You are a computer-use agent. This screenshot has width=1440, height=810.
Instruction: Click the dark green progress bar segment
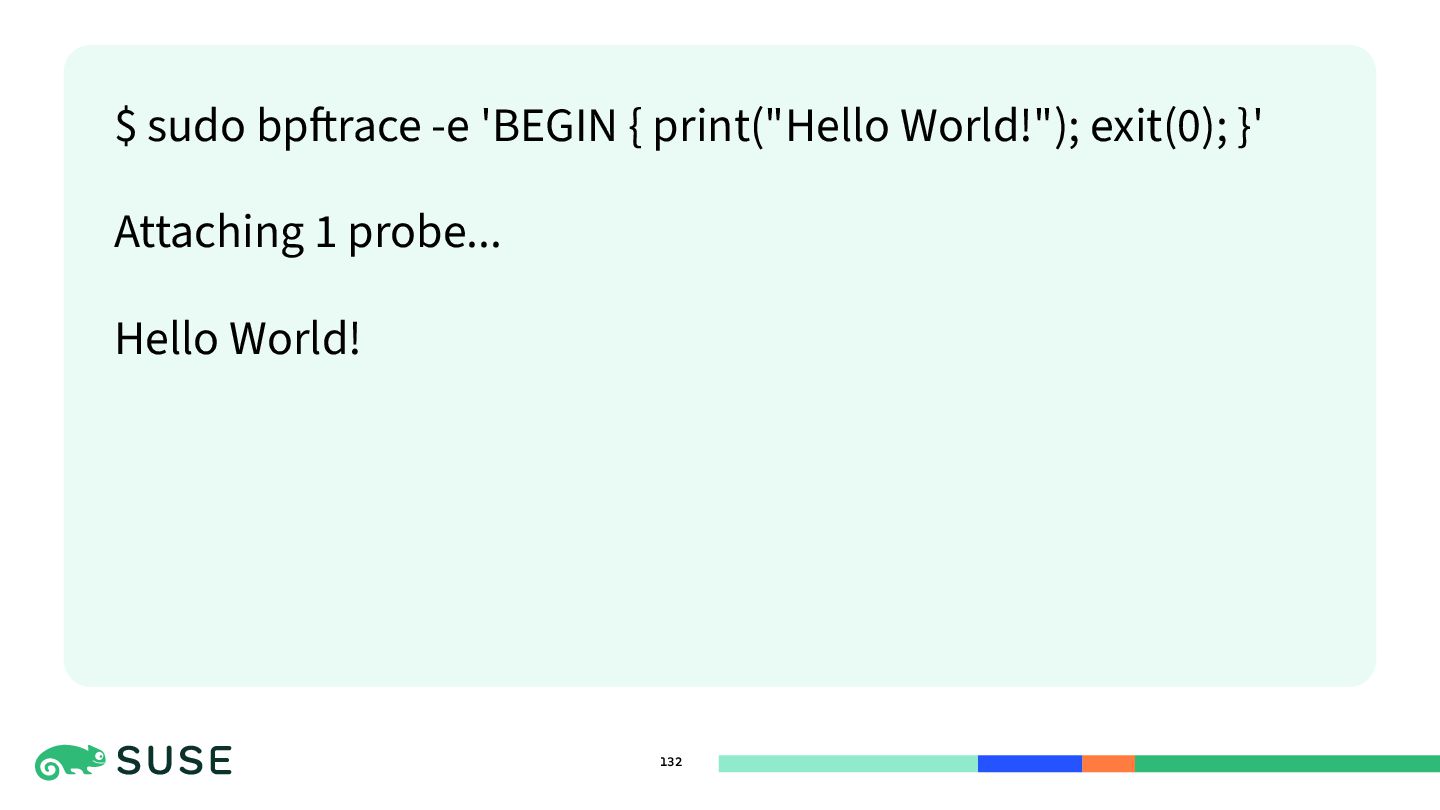(x=1287, y=764)
